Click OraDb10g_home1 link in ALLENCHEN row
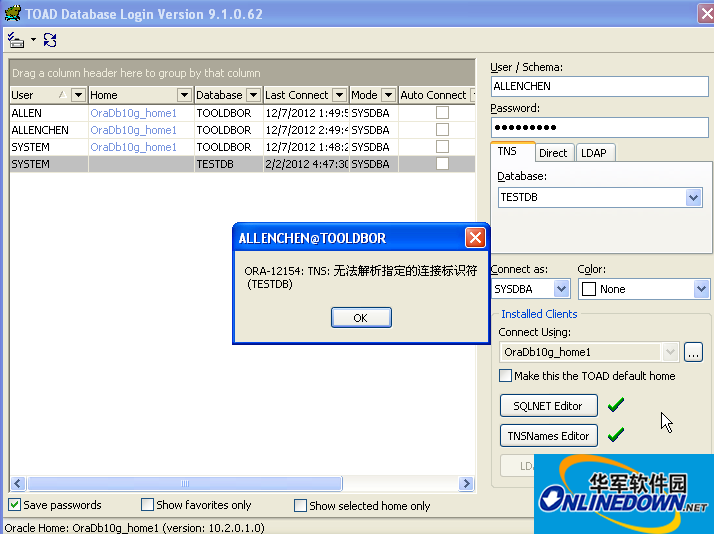The height and width of the screenshot is (534, 714). [133, 130]
